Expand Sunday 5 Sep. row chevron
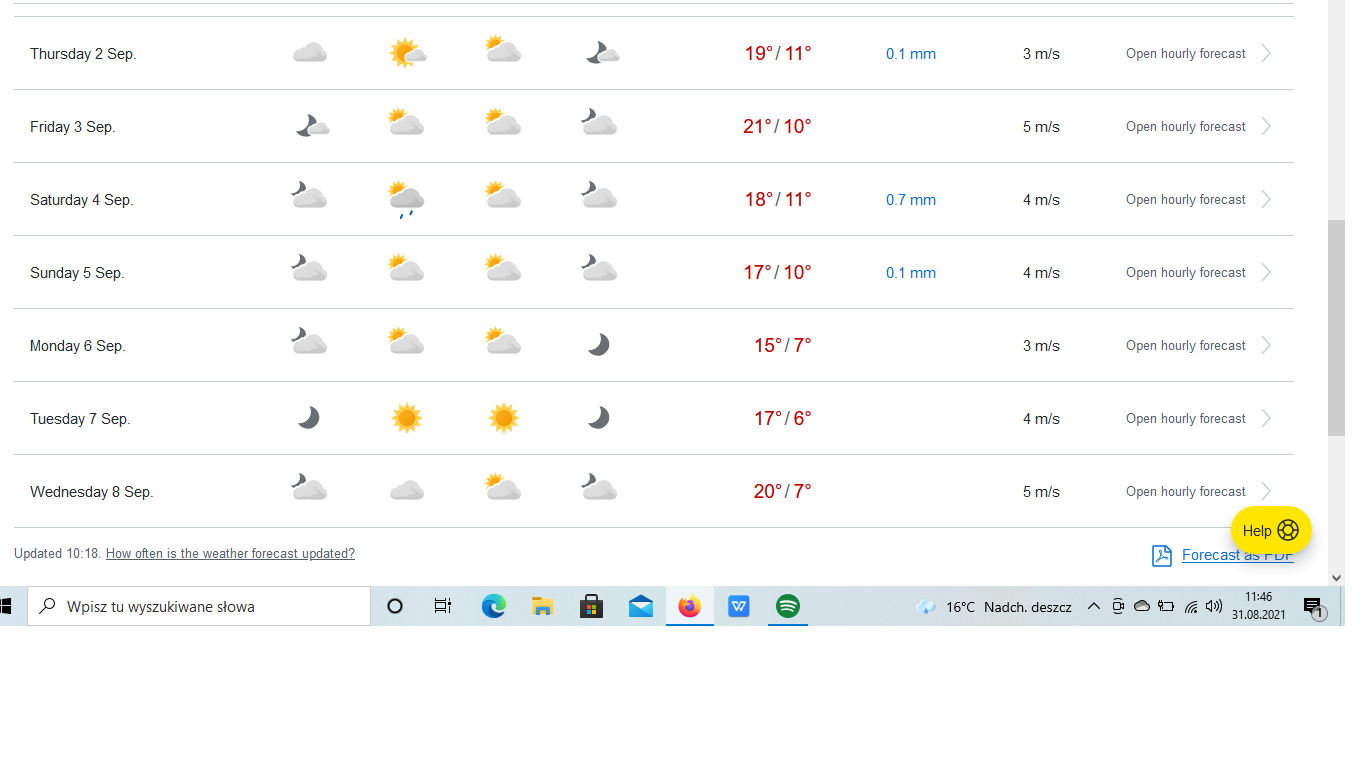This screenshot has width=1366, height=768. (x=1266, y=272)
